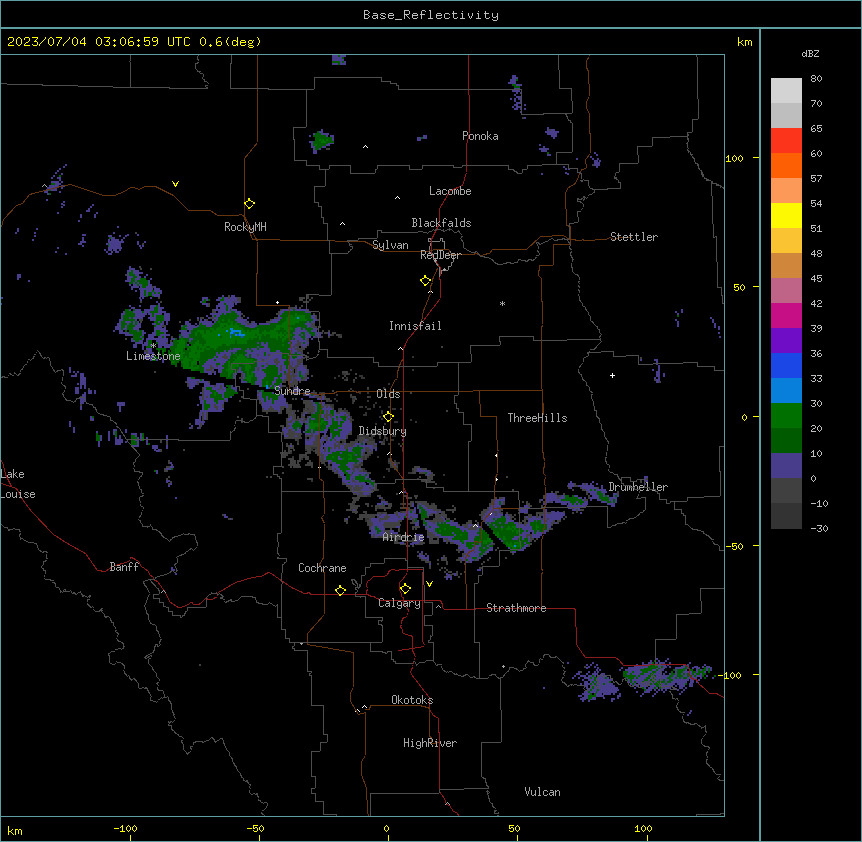The image size is (862, 842).
Task: Click the yellow station marker south of RedDeer
Action: (x=425, y=281)
